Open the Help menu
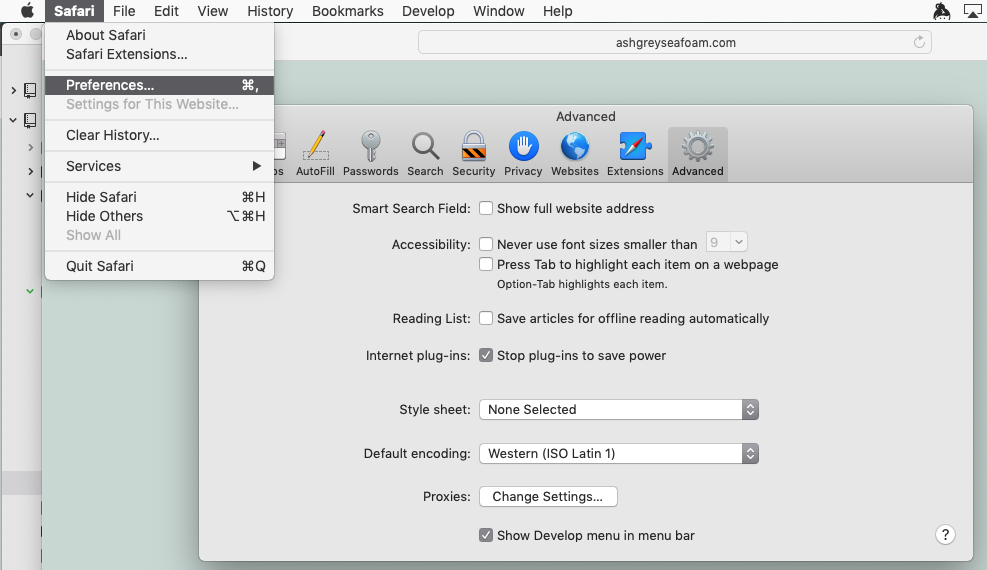987x570 pixels. [x=558, y=11]
